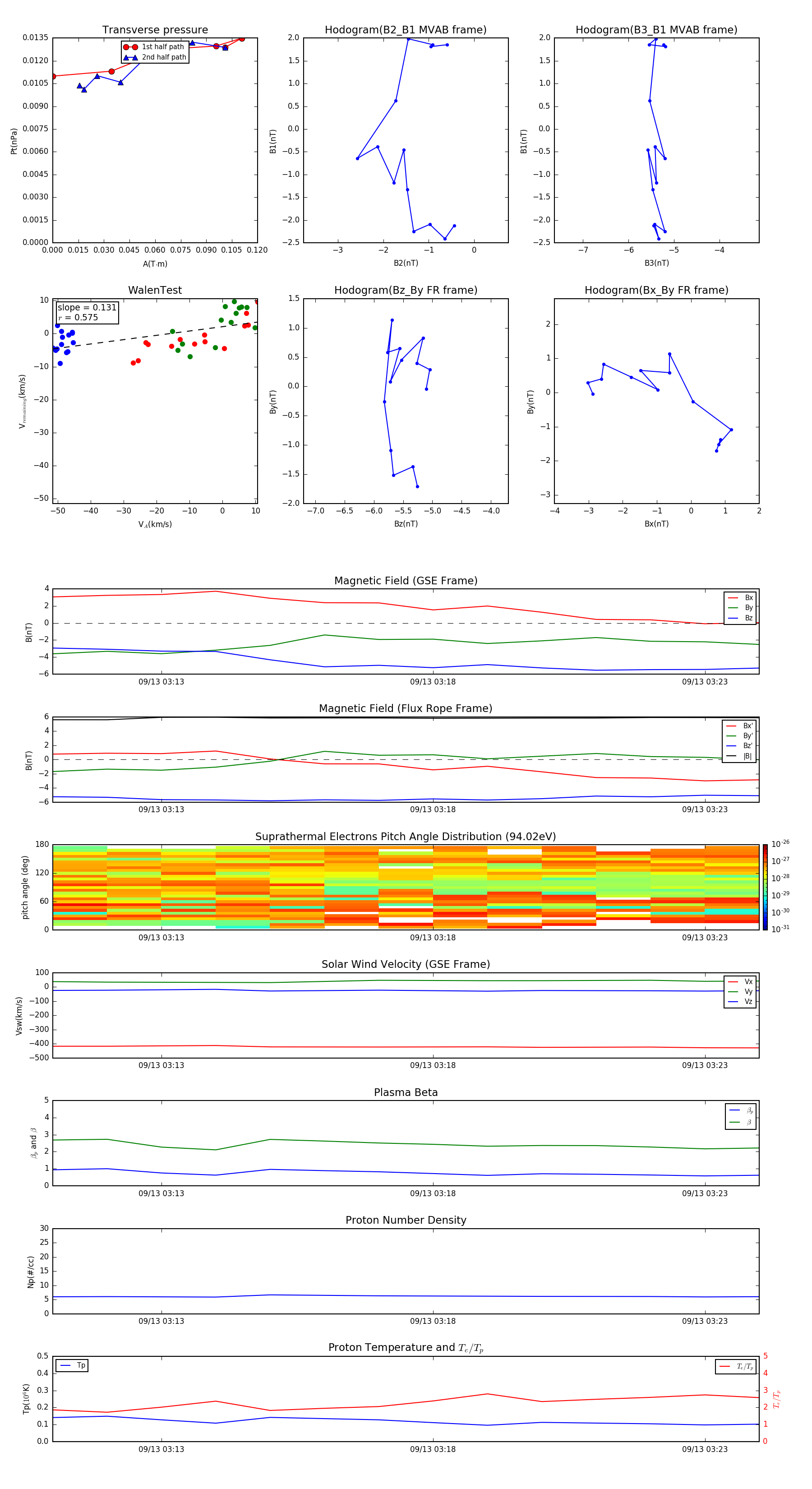This screenshot has height=1489, width=812.
Task: Click 'Proton Temperature and Te/Tp' title
Action: (406, 1348)
